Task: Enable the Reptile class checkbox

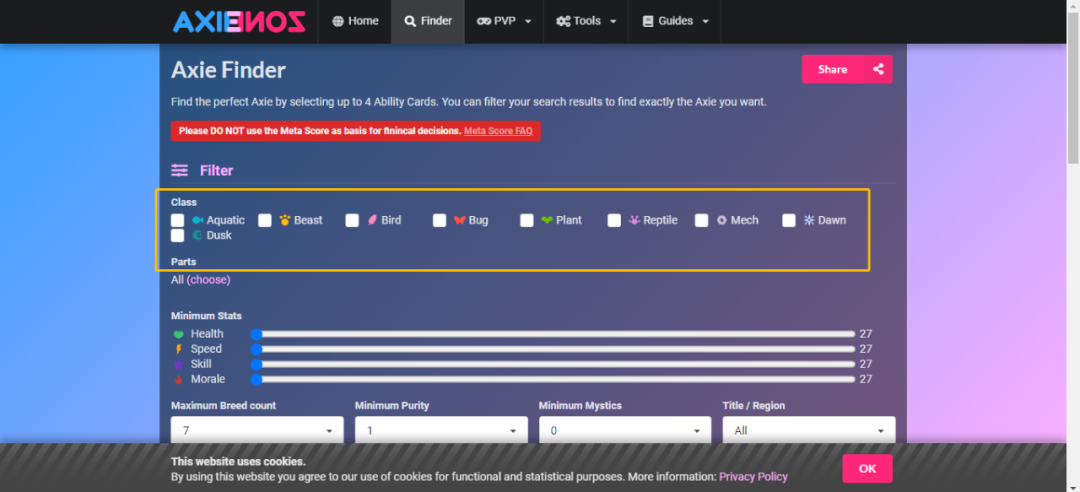Action: tap(614, 220)
